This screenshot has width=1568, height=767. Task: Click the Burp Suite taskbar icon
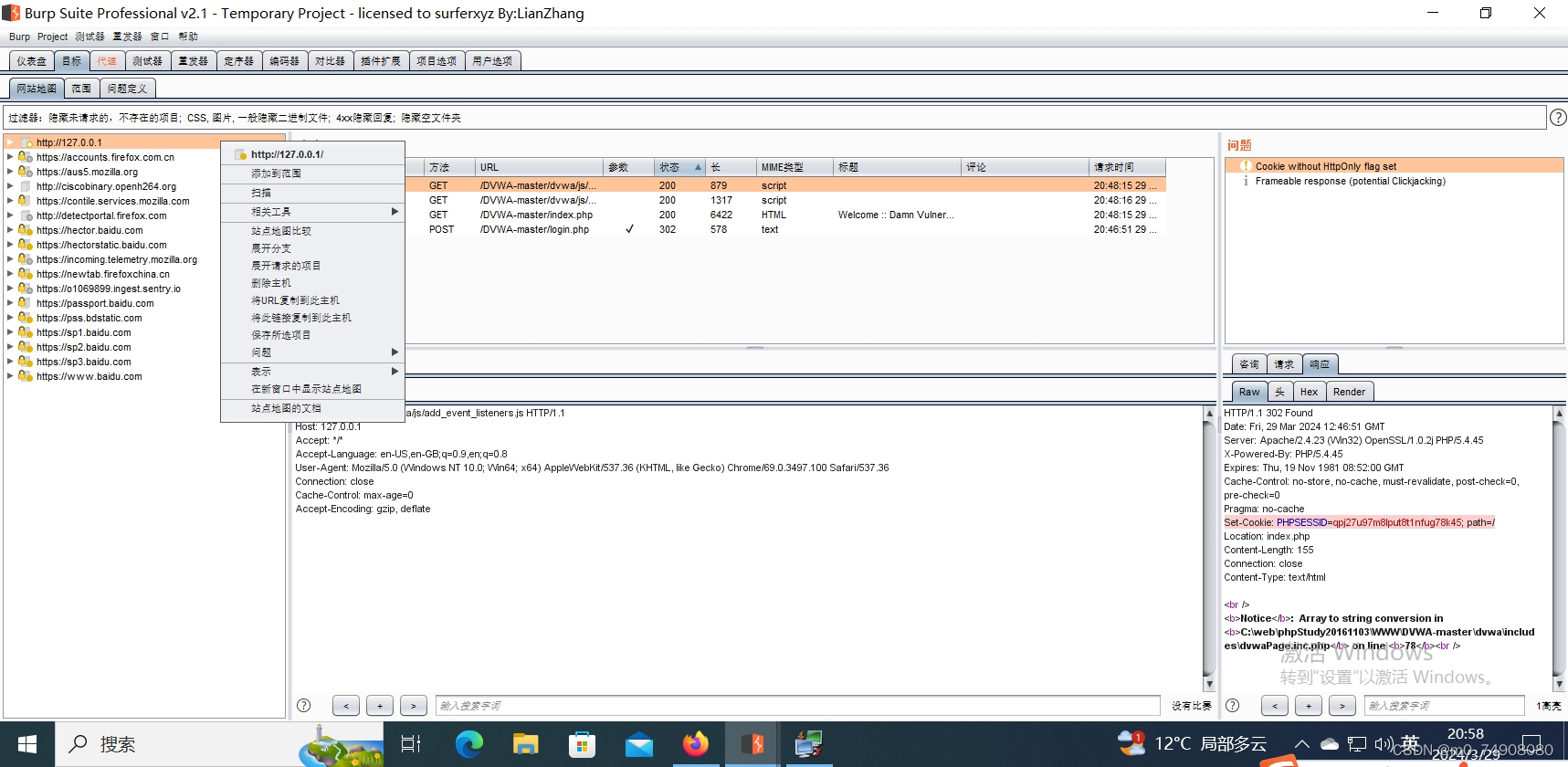tap(752, 744)
